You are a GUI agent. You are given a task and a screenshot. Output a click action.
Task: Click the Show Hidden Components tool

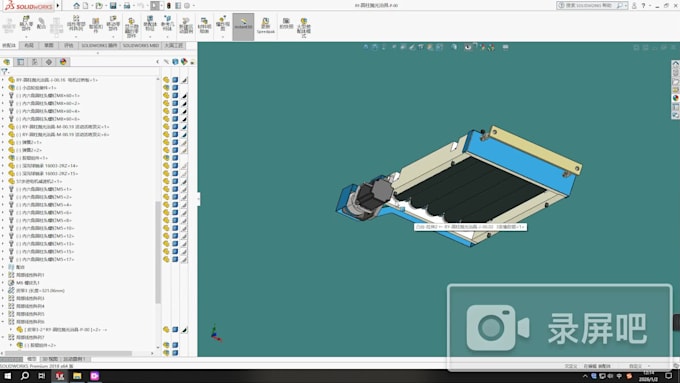tap(131, 27)
